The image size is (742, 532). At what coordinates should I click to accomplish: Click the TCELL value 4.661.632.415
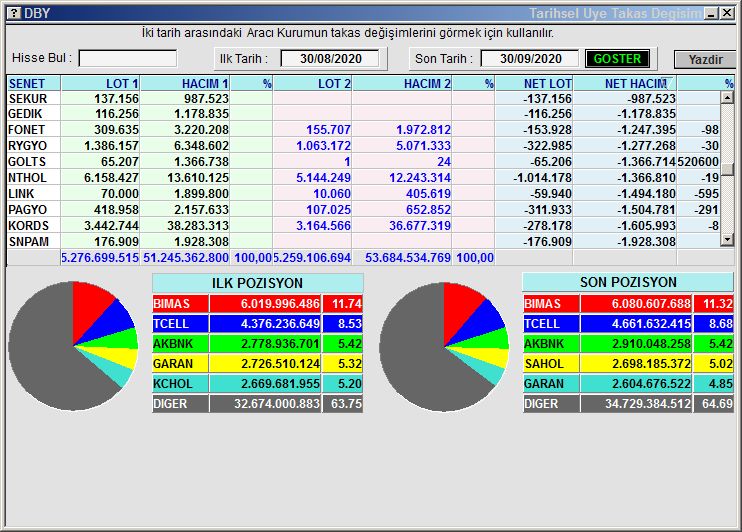click(651, 324)
